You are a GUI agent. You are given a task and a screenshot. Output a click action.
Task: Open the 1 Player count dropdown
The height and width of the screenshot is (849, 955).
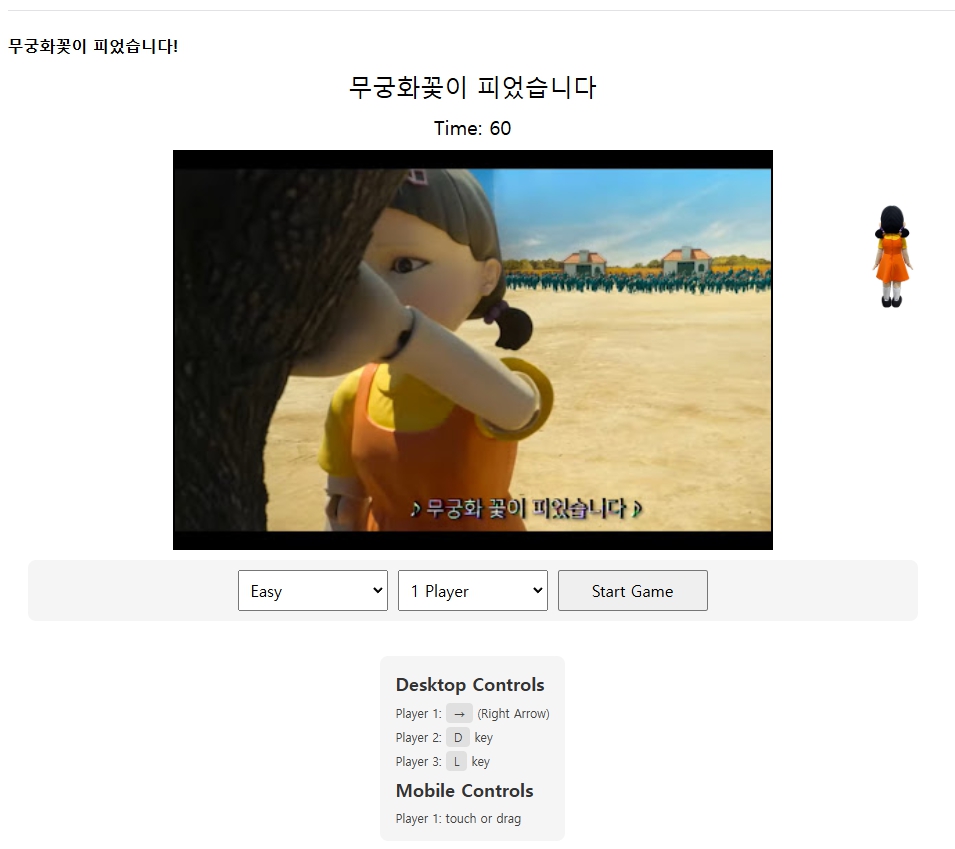[472, 591]
